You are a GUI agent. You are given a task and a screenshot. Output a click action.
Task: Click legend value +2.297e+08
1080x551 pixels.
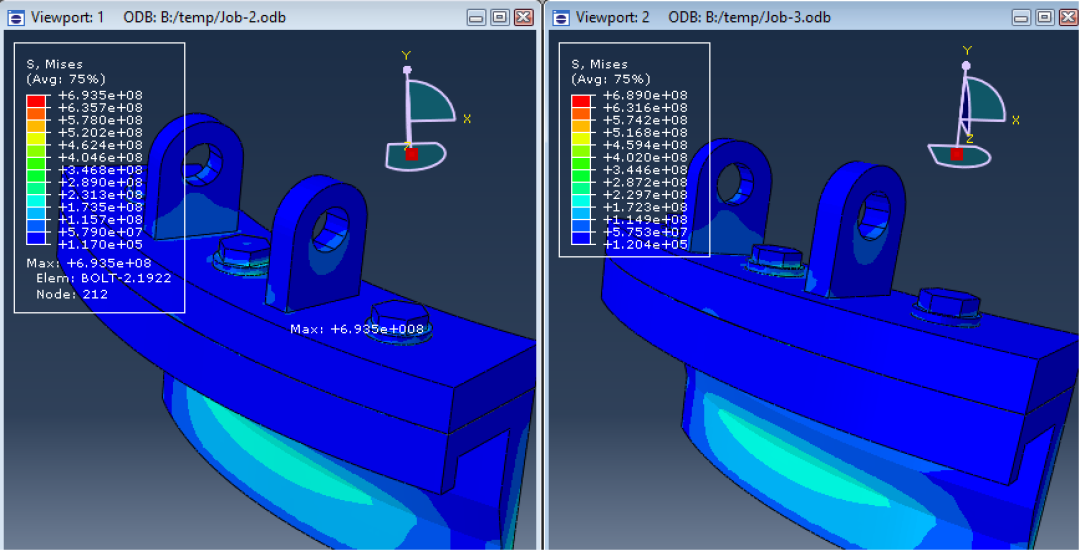pos(645,194)
